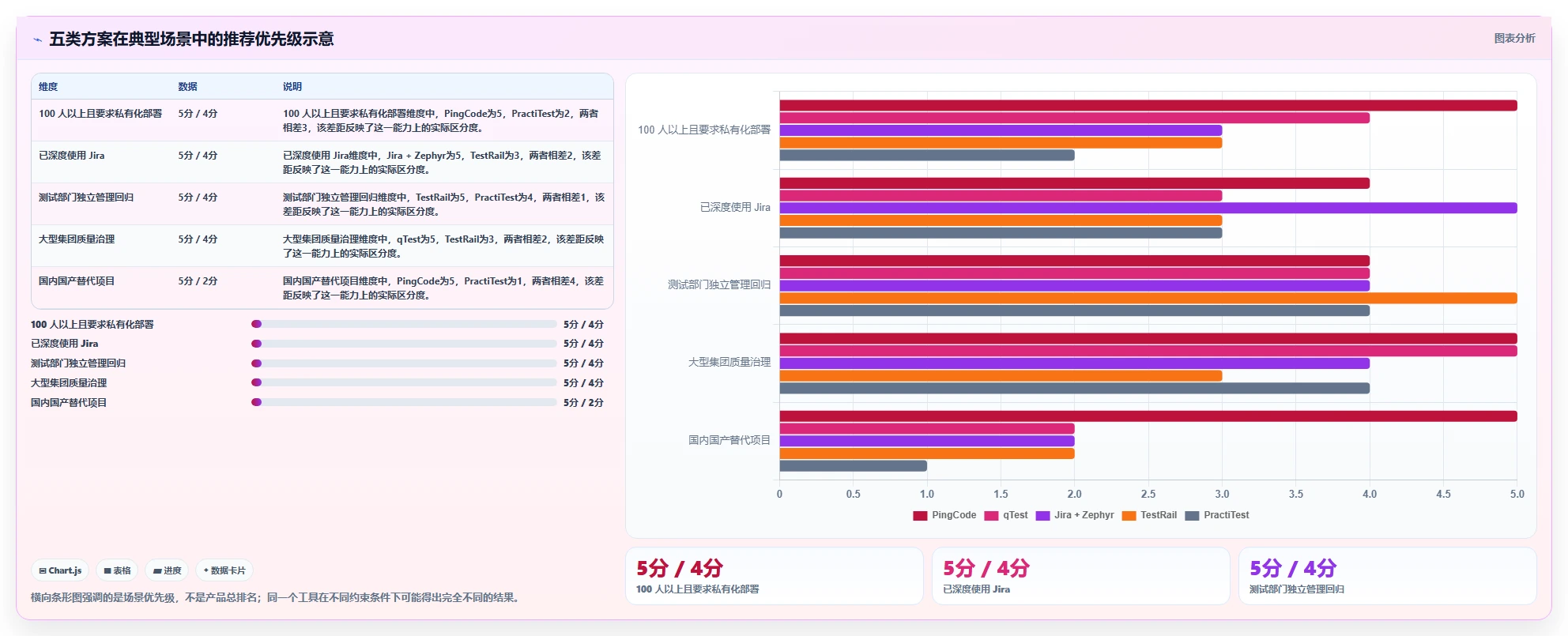Screen dimensions: 1568x636
Task: Click the 数据 column header
Action: (187, 87)
